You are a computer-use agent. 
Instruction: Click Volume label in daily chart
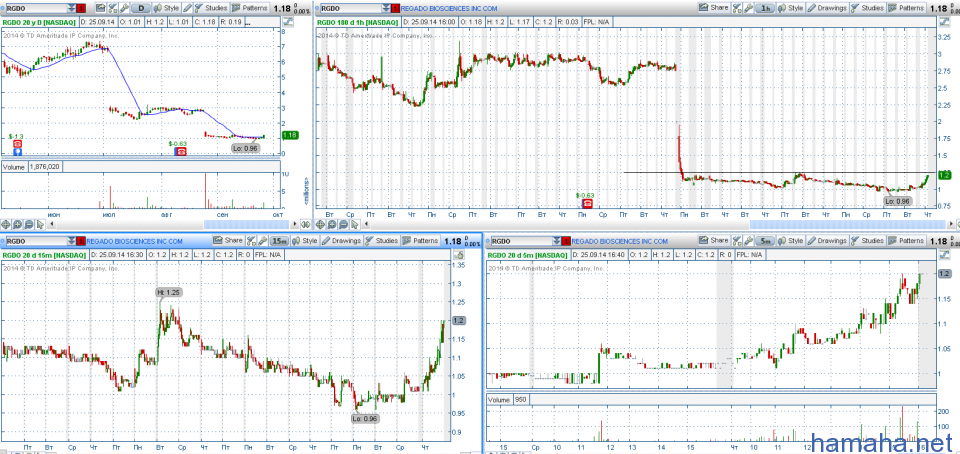tap(13, 166)
